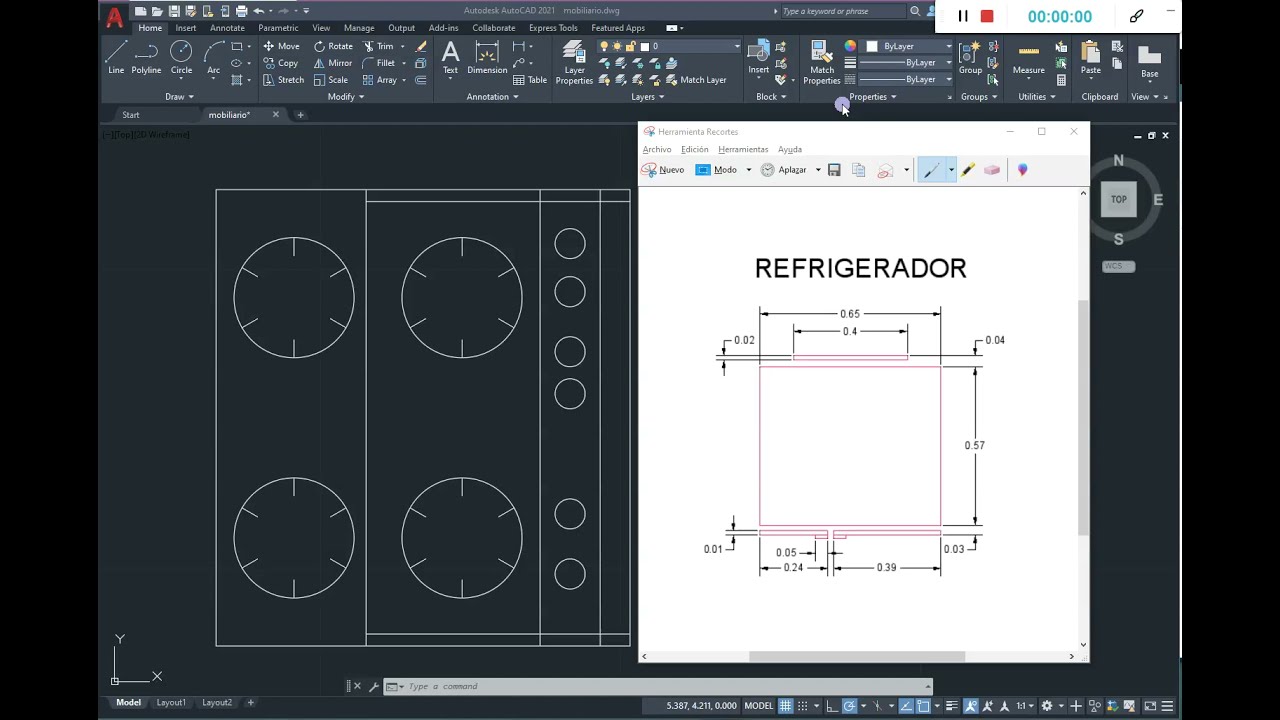
Task: Activate the Circle tool
Action: (181, 58)
